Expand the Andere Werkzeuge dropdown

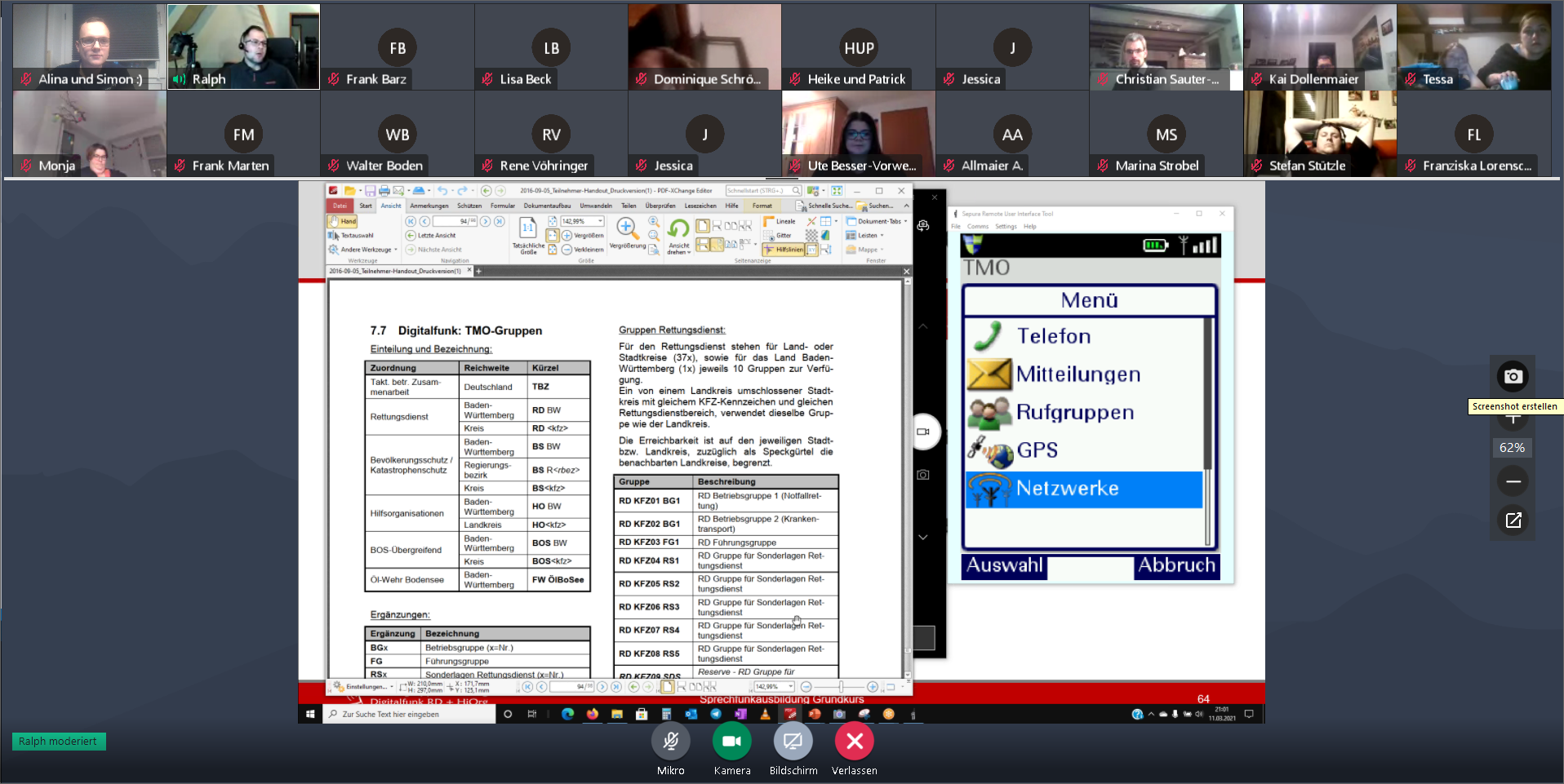click(x=396, y=250)
